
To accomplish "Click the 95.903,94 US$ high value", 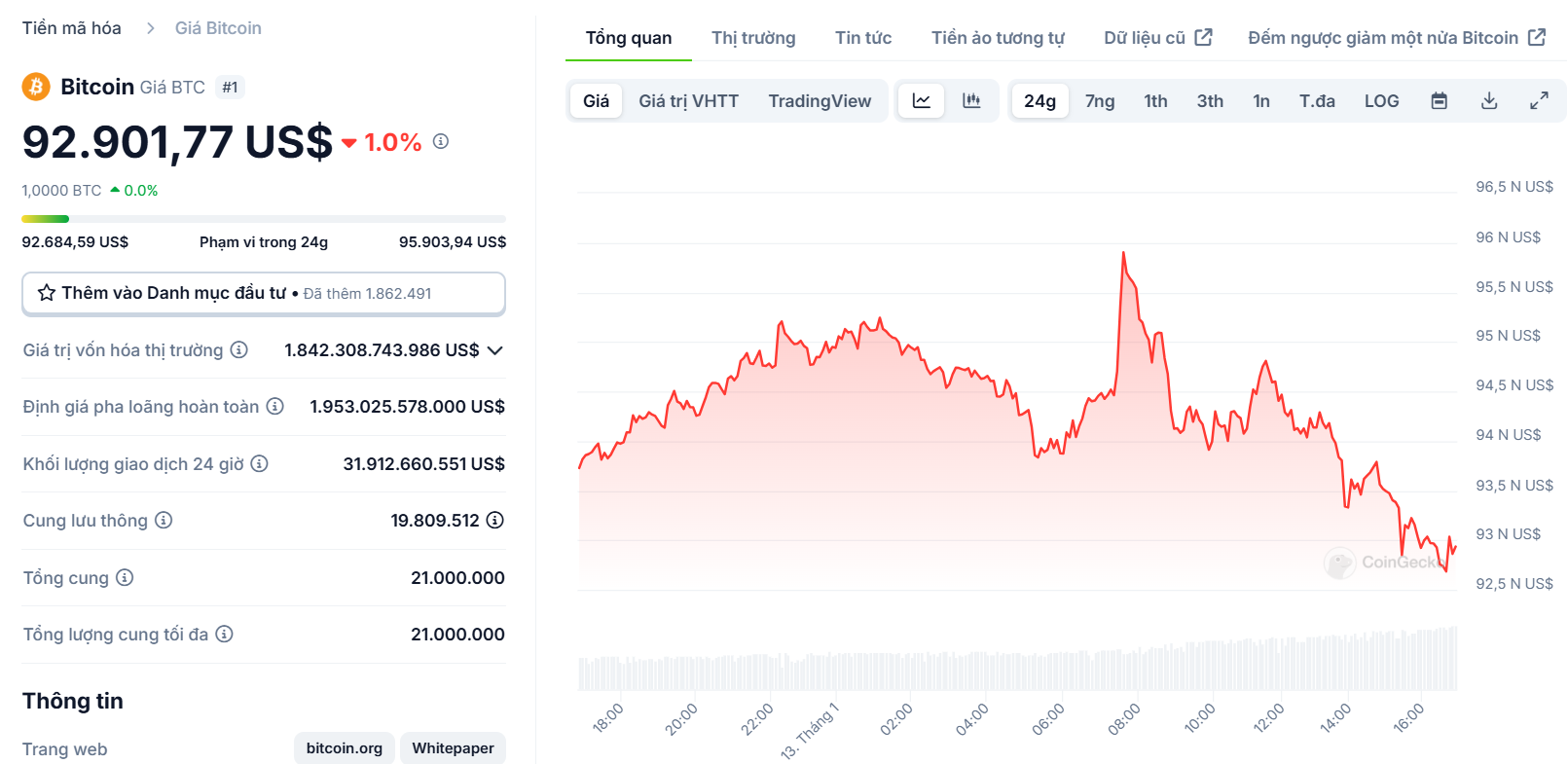I will point(453,242).
